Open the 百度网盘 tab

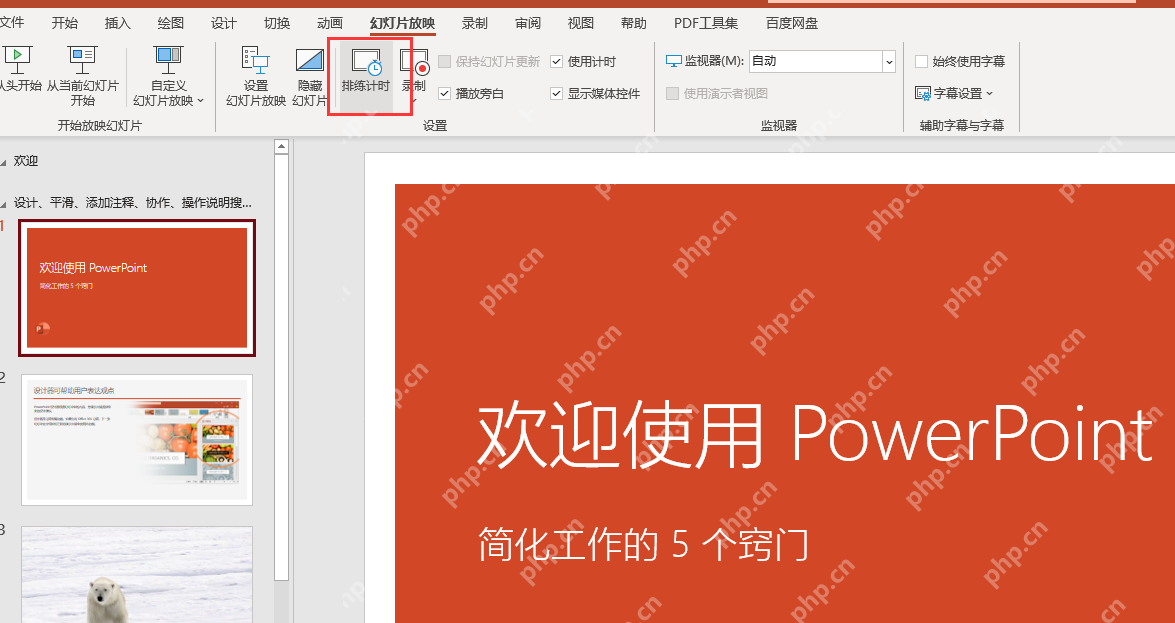[792, 23]
